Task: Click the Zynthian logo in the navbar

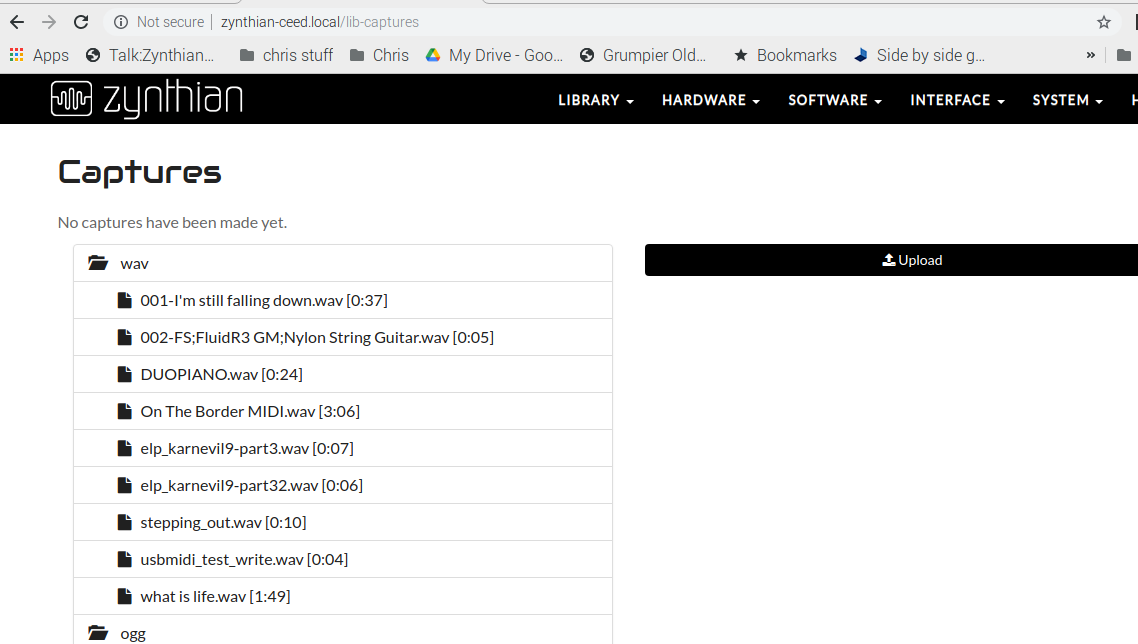Action: pyautogui.click(x=146, y=98)
